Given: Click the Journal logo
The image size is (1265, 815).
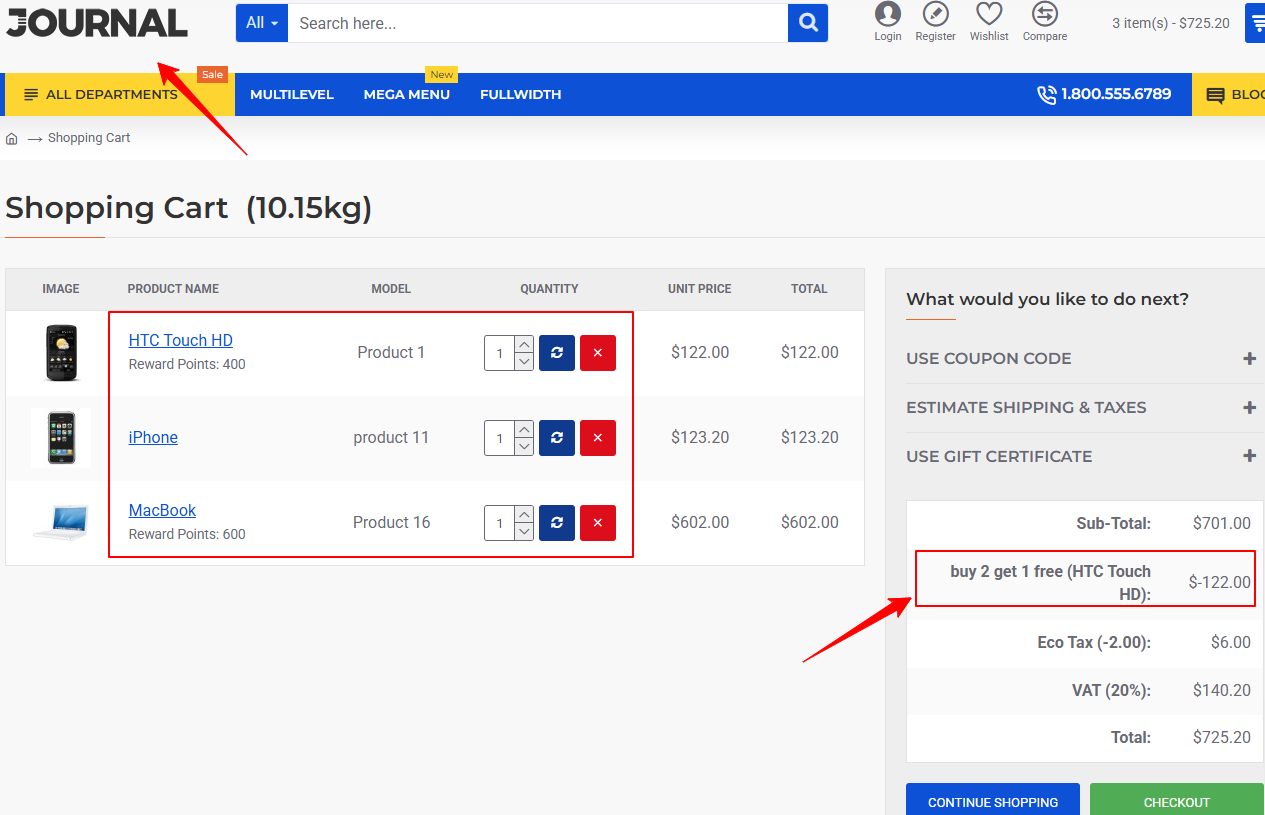Looking at the screenshot, I should (x=97, y=22).
